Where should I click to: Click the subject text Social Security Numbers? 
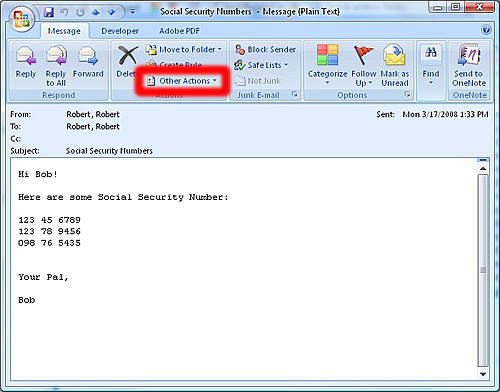coord(109,151)
